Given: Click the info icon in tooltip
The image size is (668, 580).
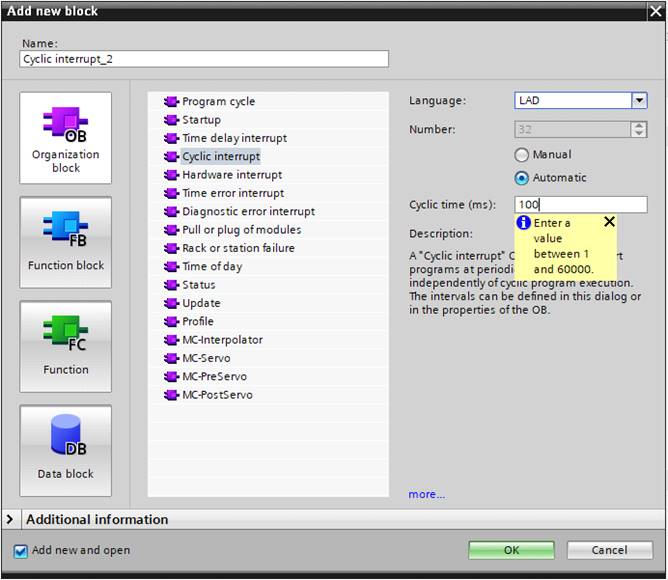Looking at the screenshot, I should (523, 223).
